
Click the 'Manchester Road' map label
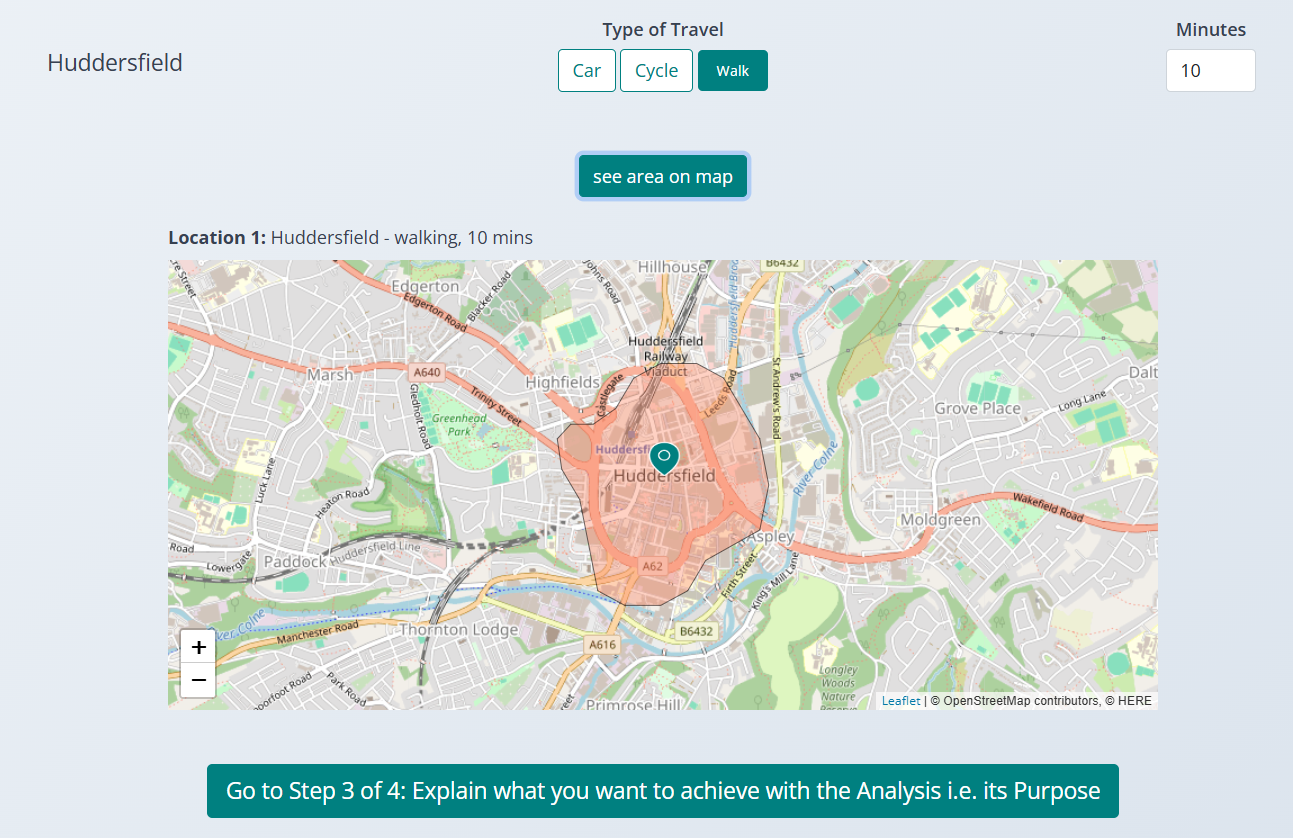tap(318, 633)
